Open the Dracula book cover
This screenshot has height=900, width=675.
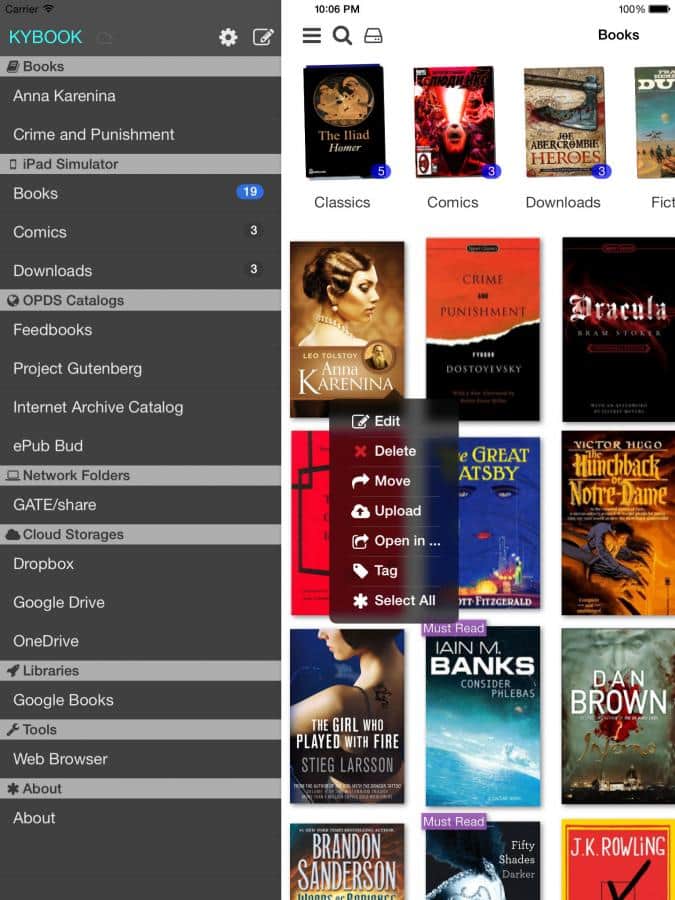(x=618, y=328)
